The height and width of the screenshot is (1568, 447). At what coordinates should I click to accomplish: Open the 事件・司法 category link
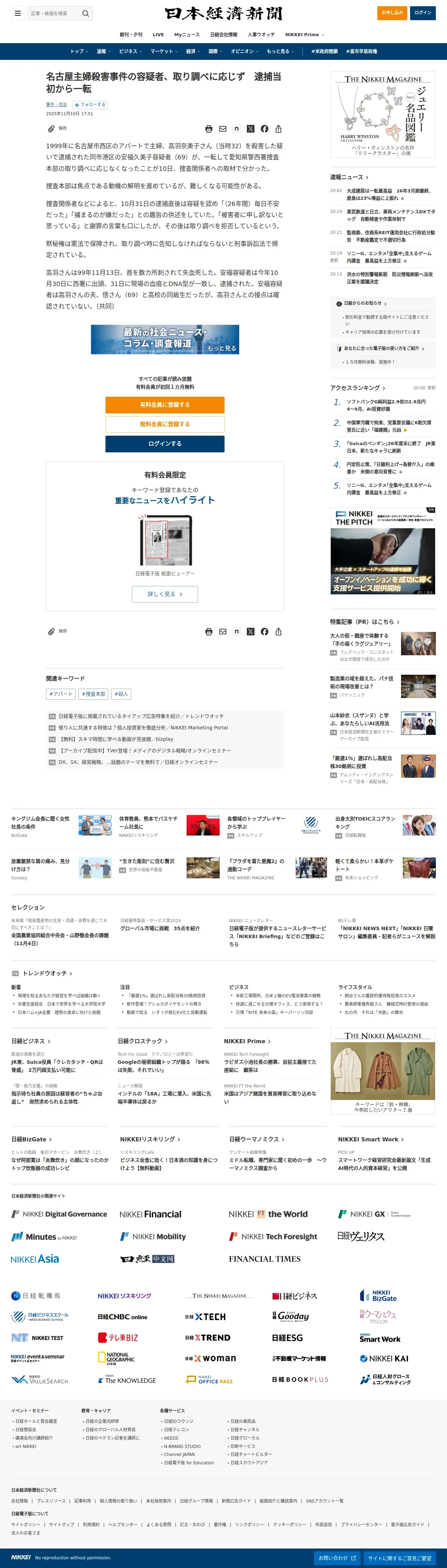point(57,105)
